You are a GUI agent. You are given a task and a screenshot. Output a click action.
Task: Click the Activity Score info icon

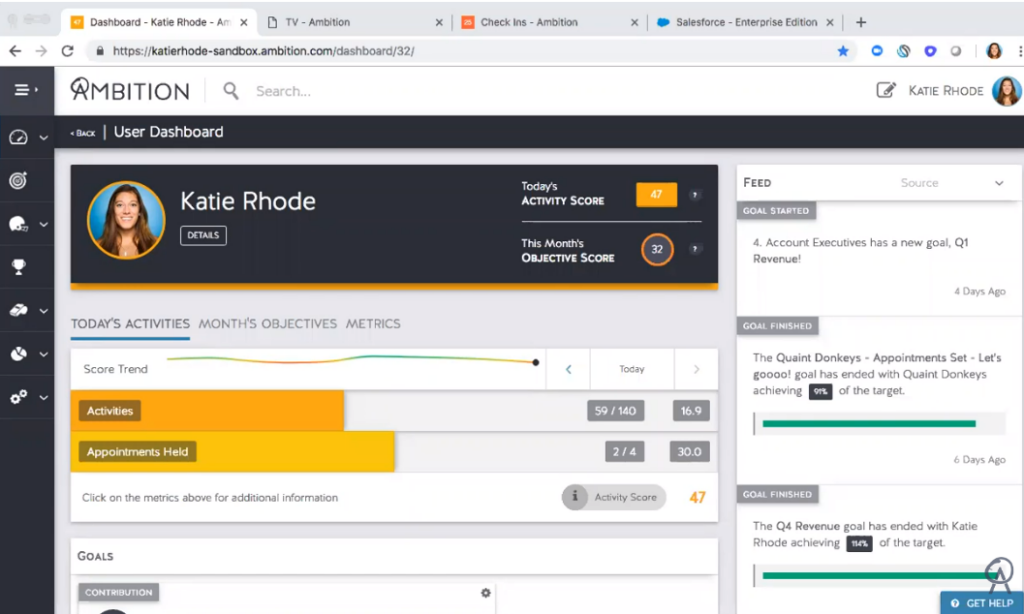(x=575, y=496)
